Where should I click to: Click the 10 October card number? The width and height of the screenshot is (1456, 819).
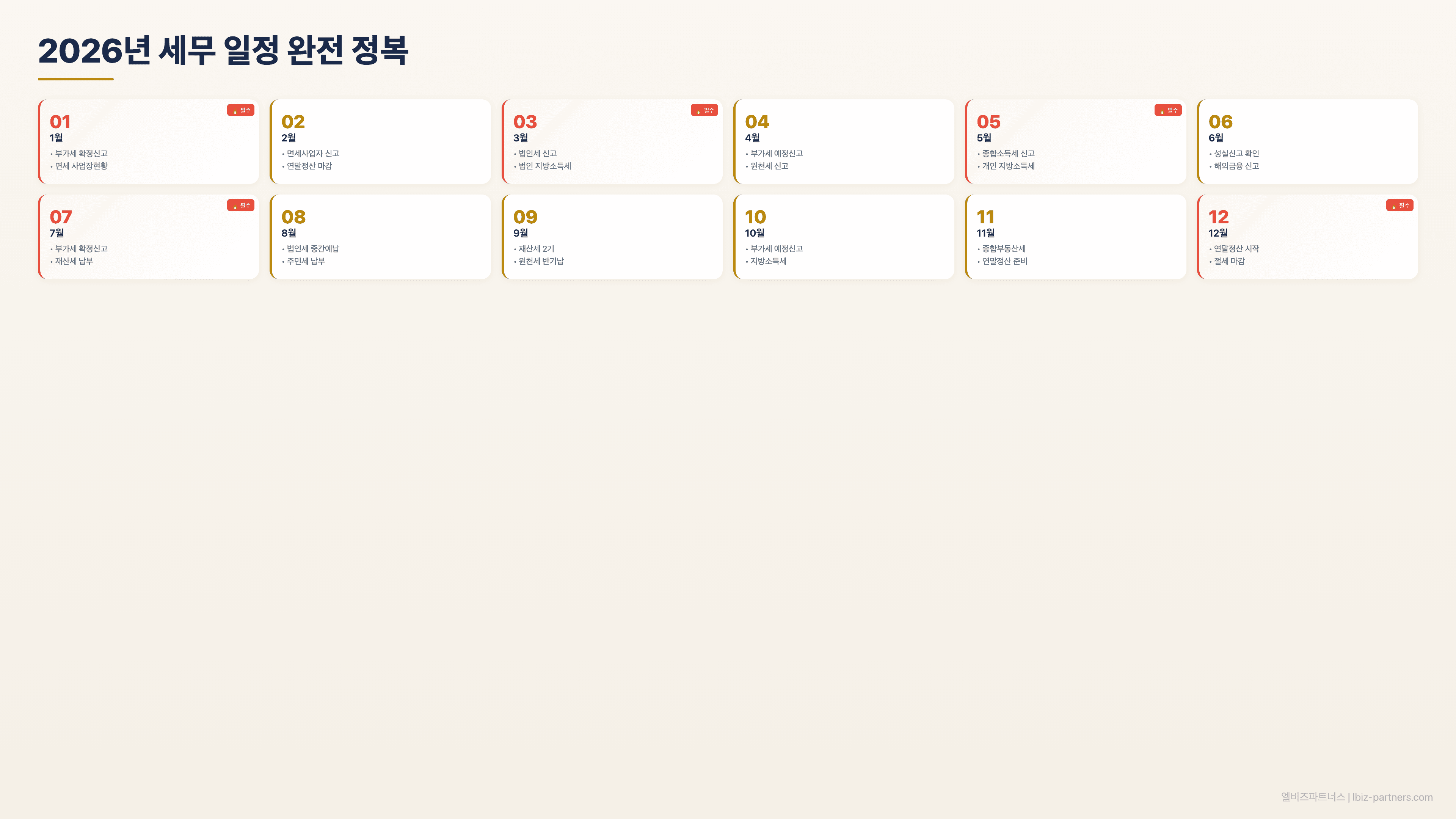tap(755, 217)
